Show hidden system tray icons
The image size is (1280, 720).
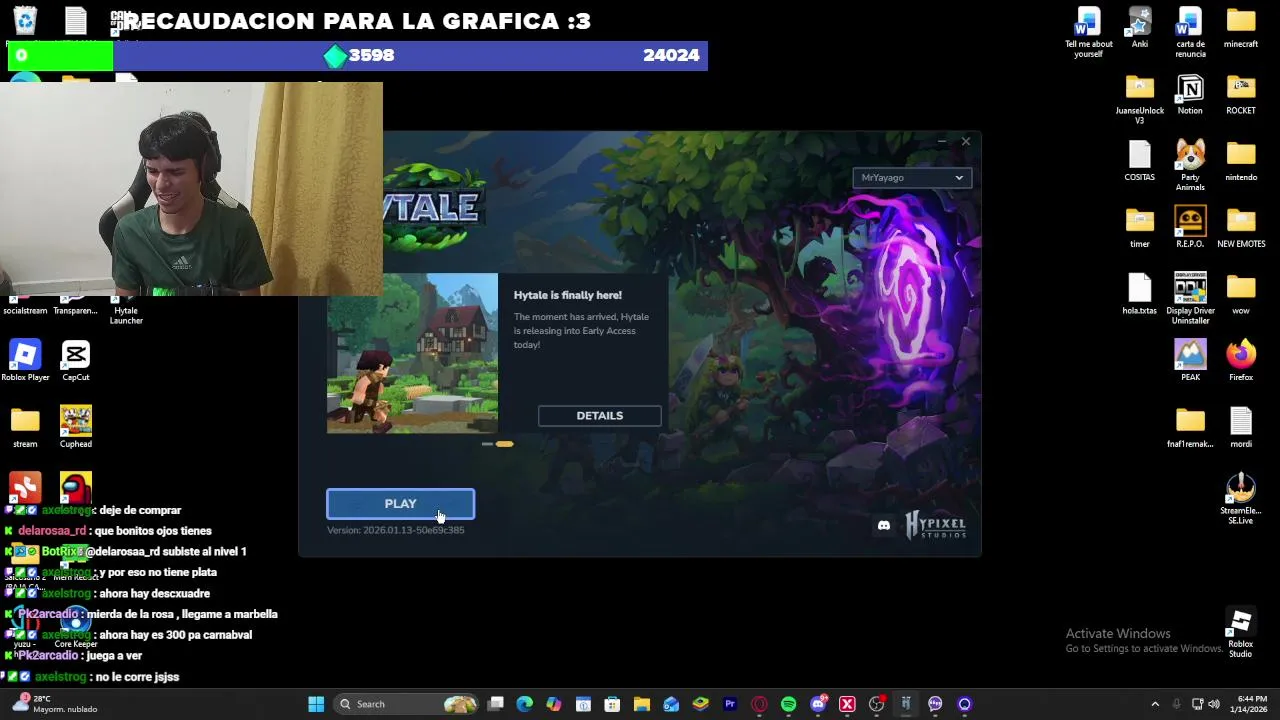[1155, 704]
